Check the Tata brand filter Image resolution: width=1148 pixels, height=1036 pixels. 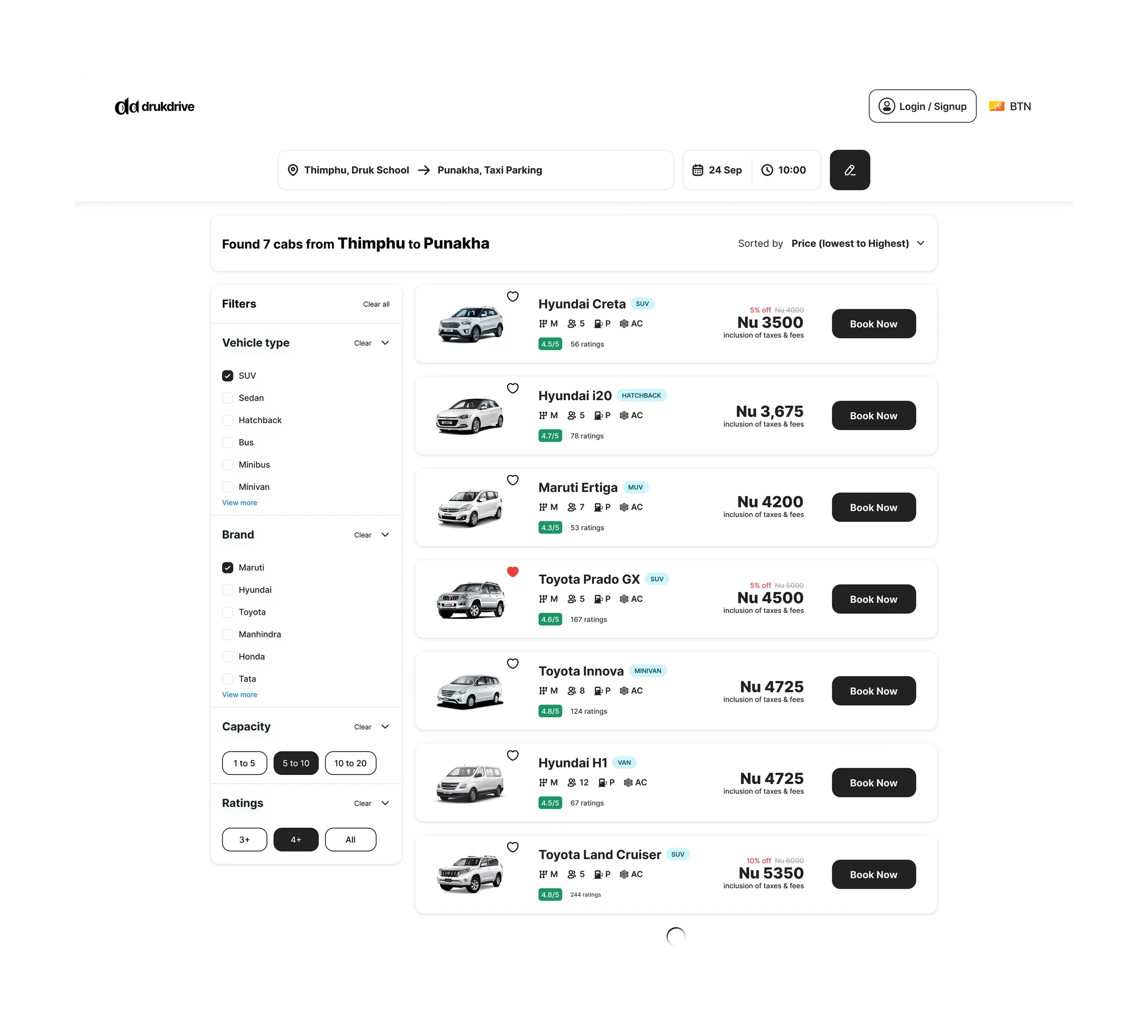[227, 679]
